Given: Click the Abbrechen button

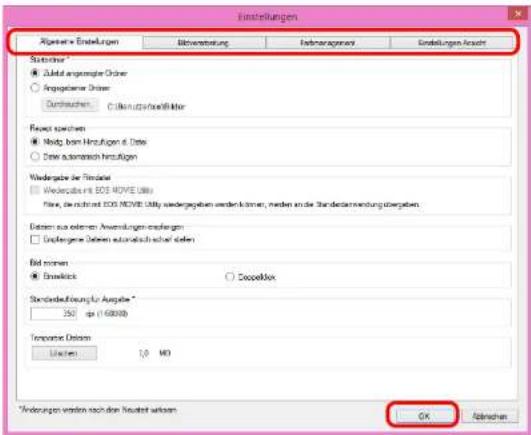Looking at the screenshot, I should coord(490,416).
